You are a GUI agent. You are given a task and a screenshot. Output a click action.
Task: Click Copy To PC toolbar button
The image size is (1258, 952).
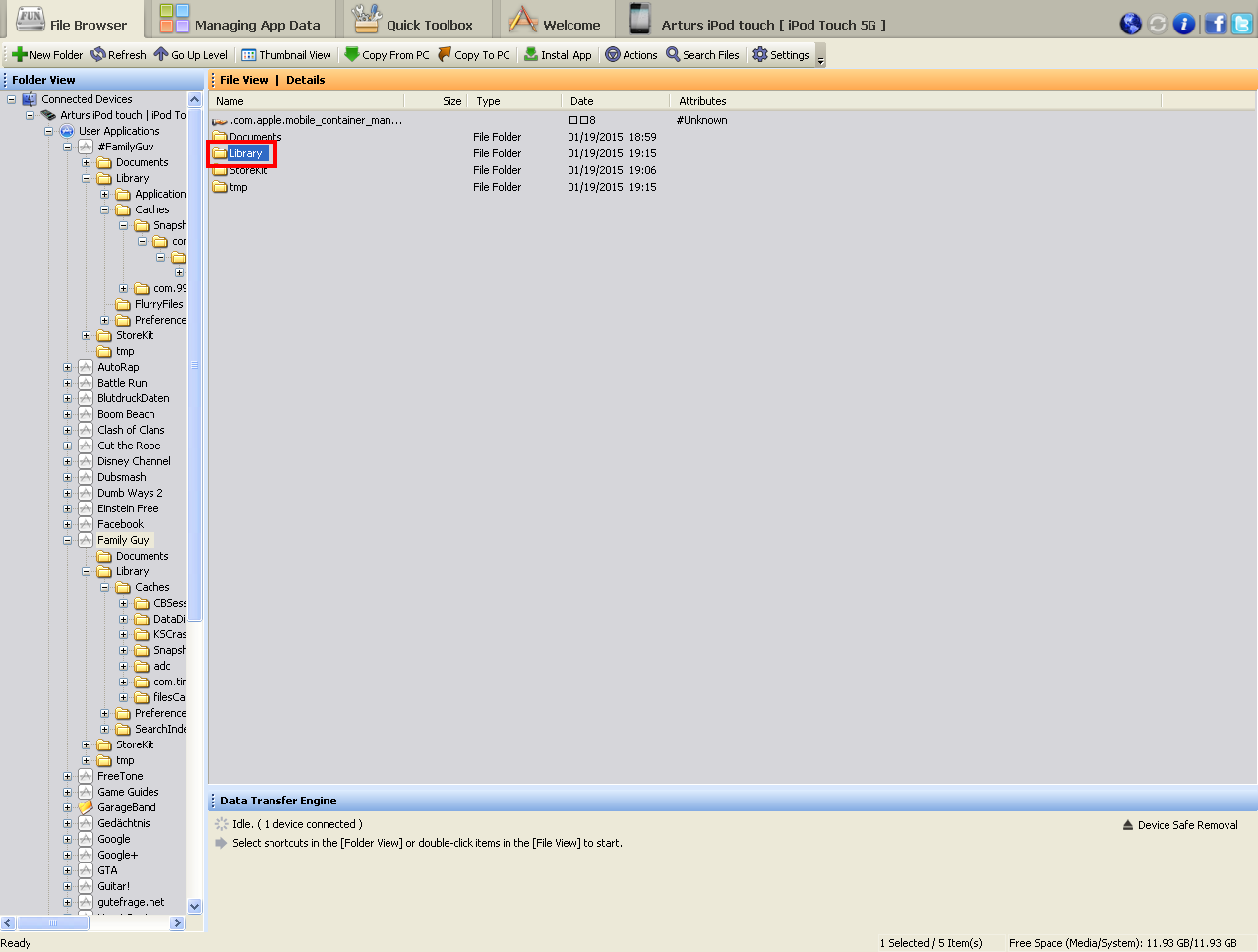pyautogui.click(x=474, y=55)
